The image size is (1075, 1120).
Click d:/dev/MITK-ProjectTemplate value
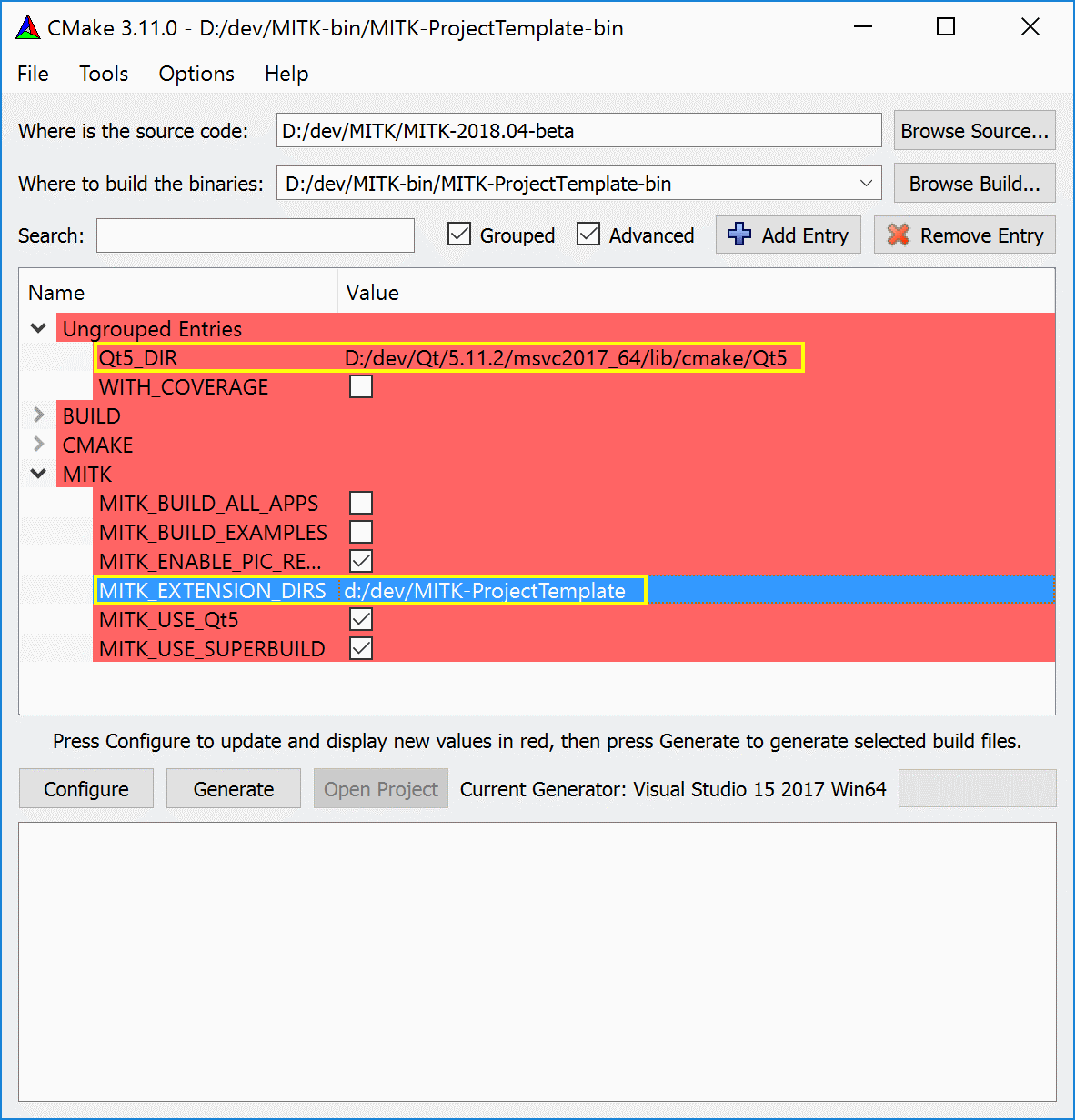(485, 591)
